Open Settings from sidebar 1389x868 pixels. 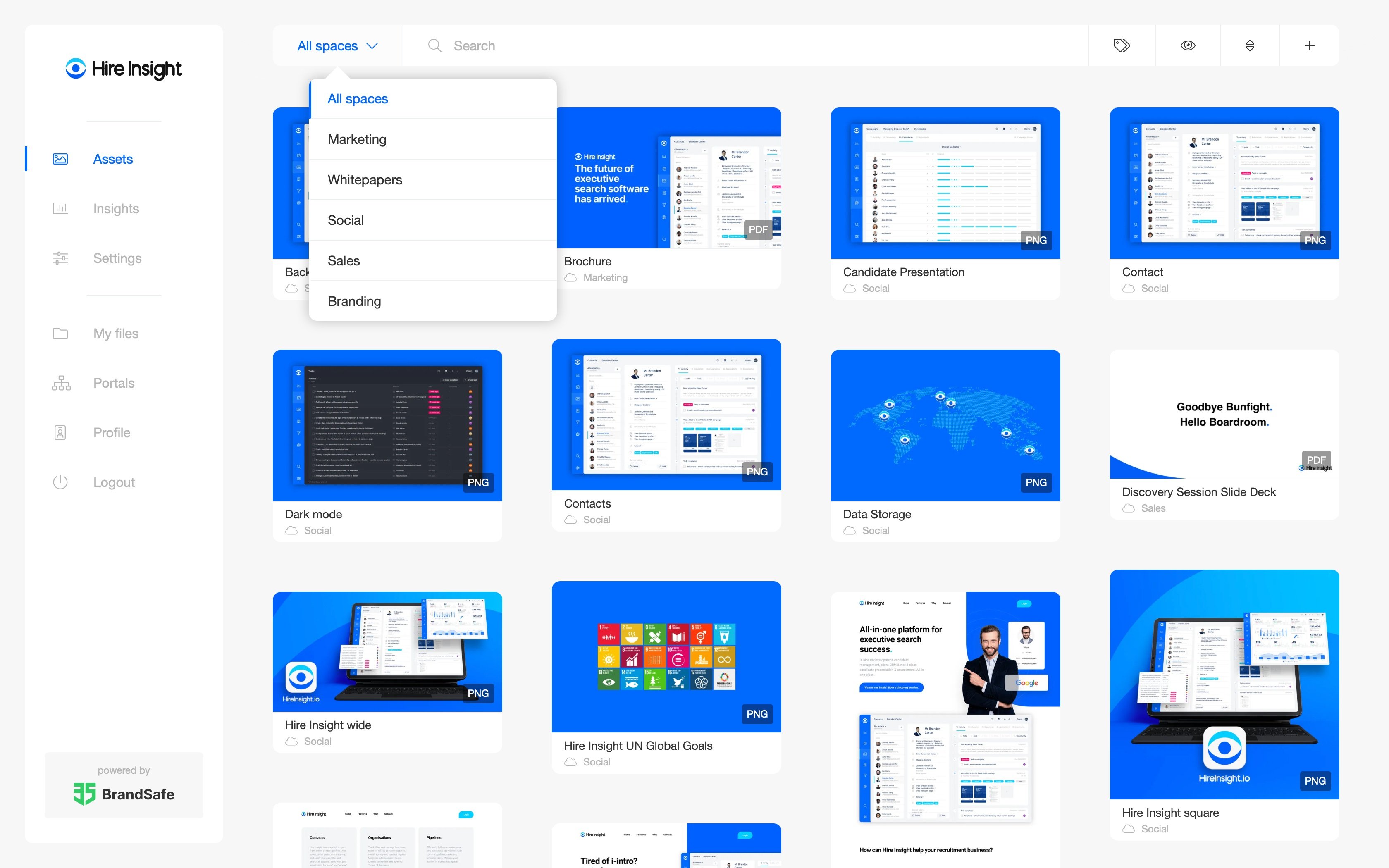tap(116, 257)
